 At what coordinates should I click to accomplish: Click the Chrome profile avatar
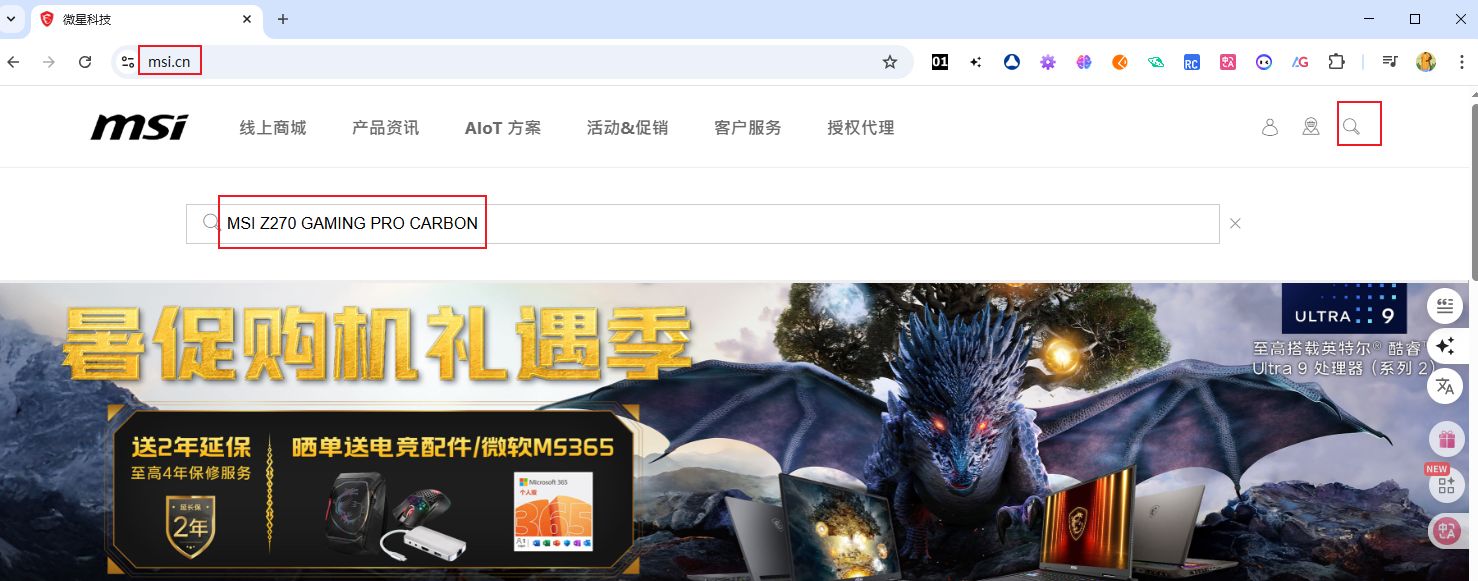pos(1426,62)
